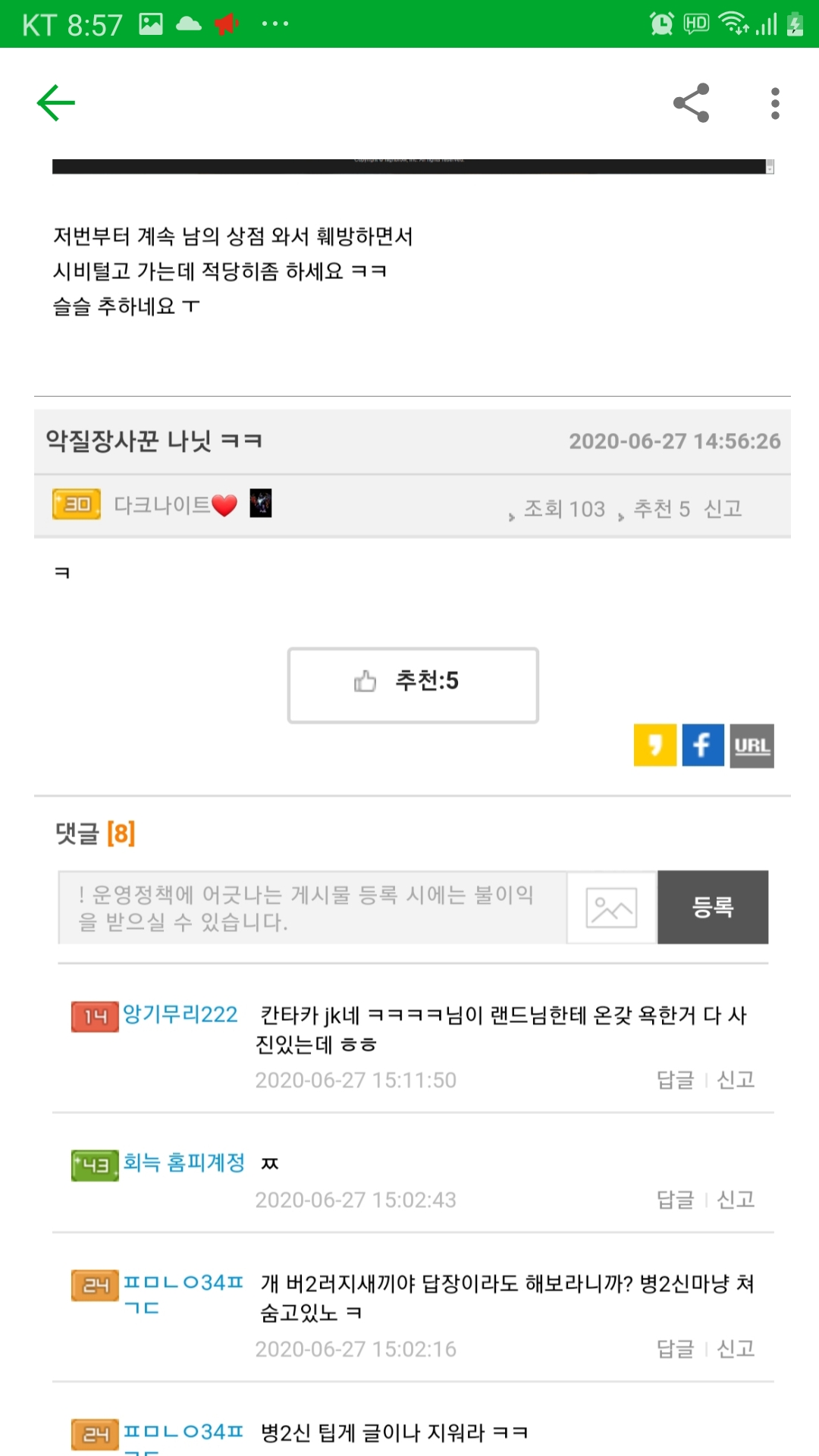Tap the green back arrow
819x1456 pixels.
(56, 103)
